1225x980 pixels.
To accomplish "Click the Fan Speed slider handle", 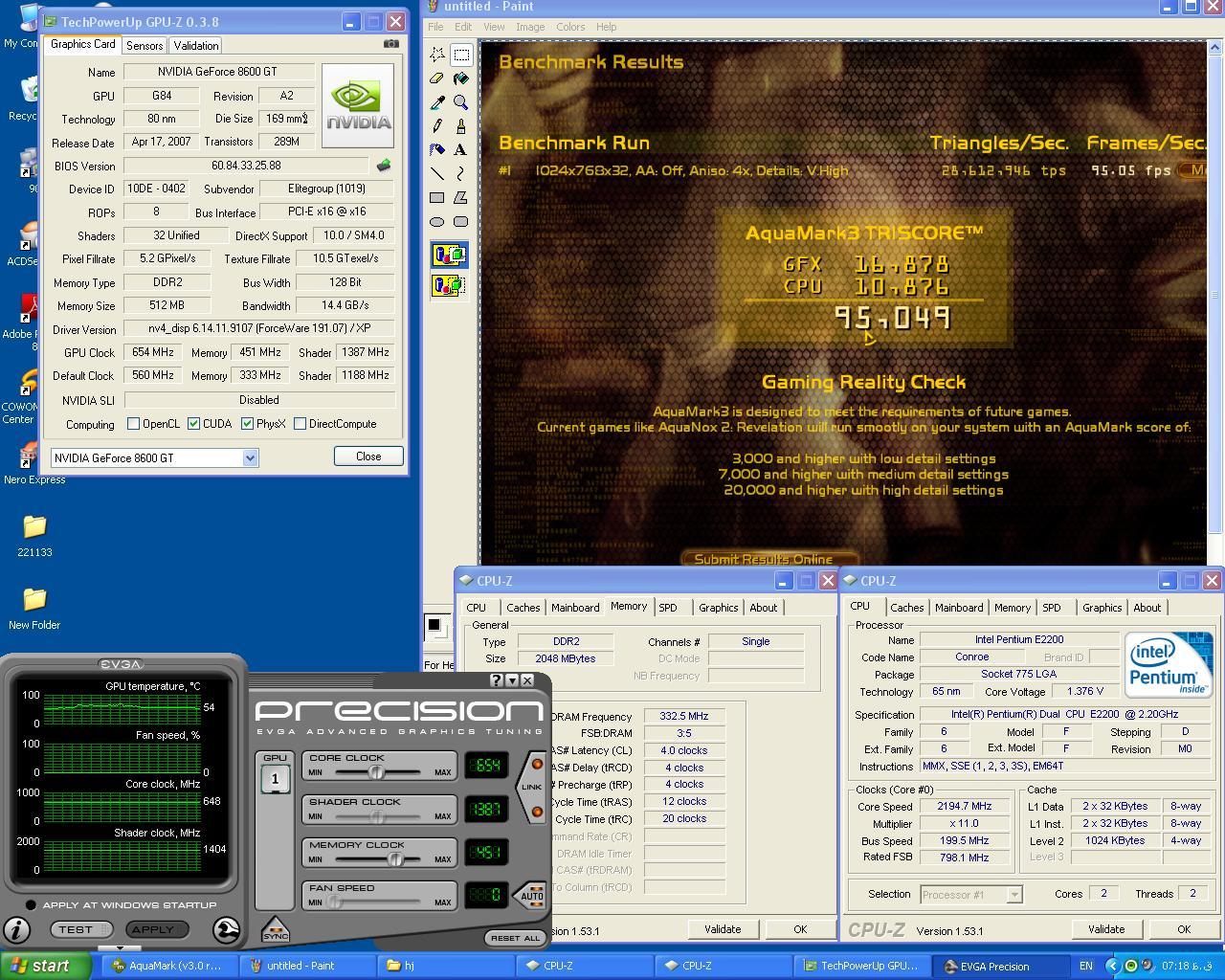I will 334,902.
